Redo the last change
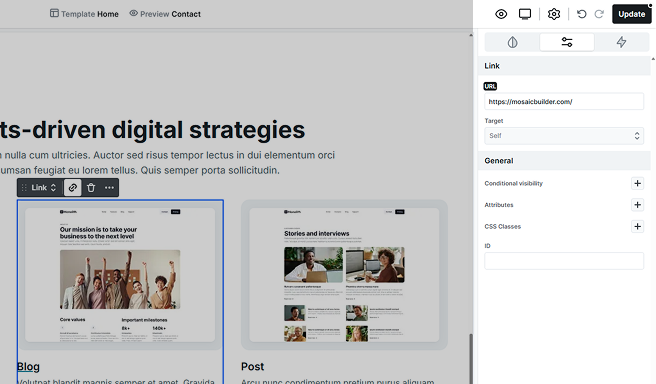Screen dimensions: 656x384 [x=599, y=14]
